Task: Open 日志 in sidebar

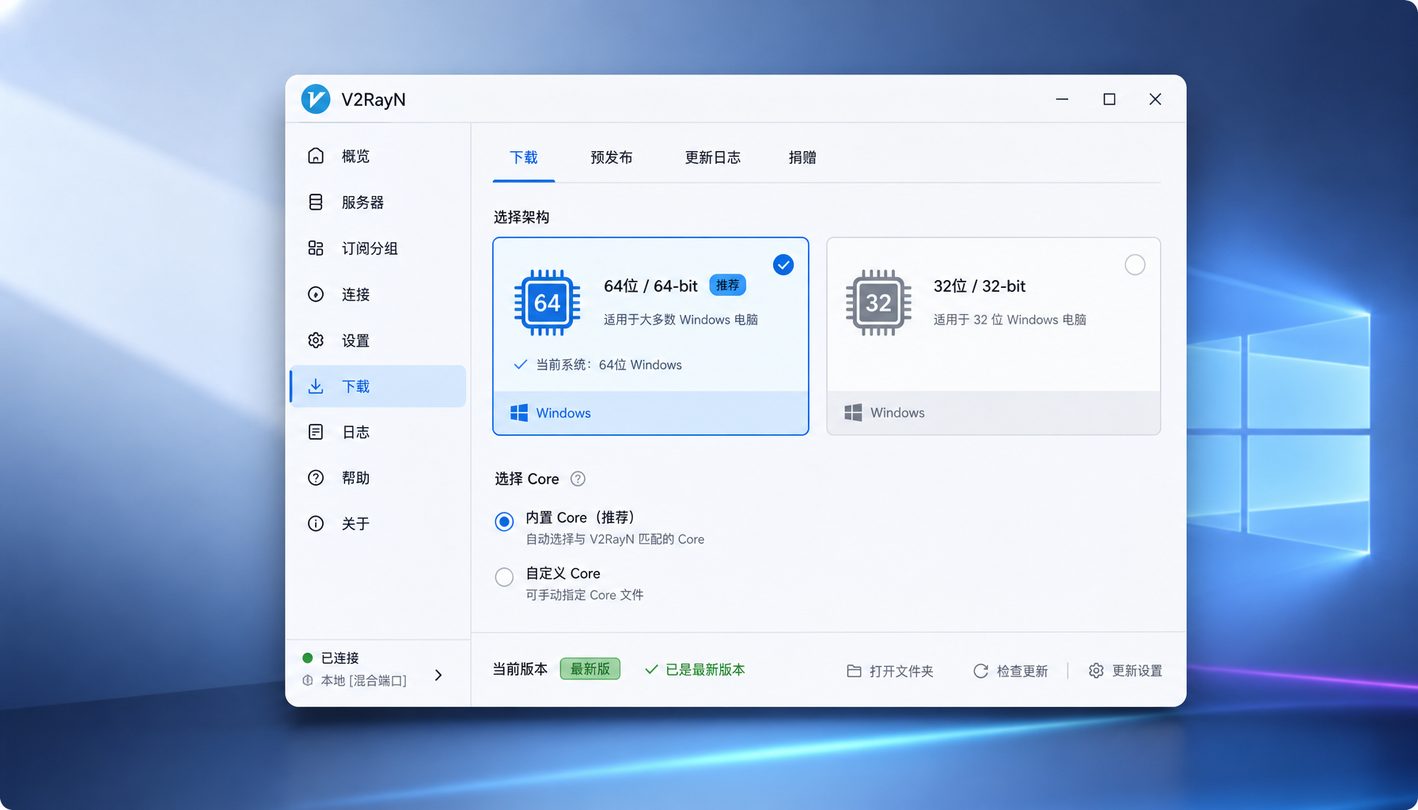Action: point(378,432)
